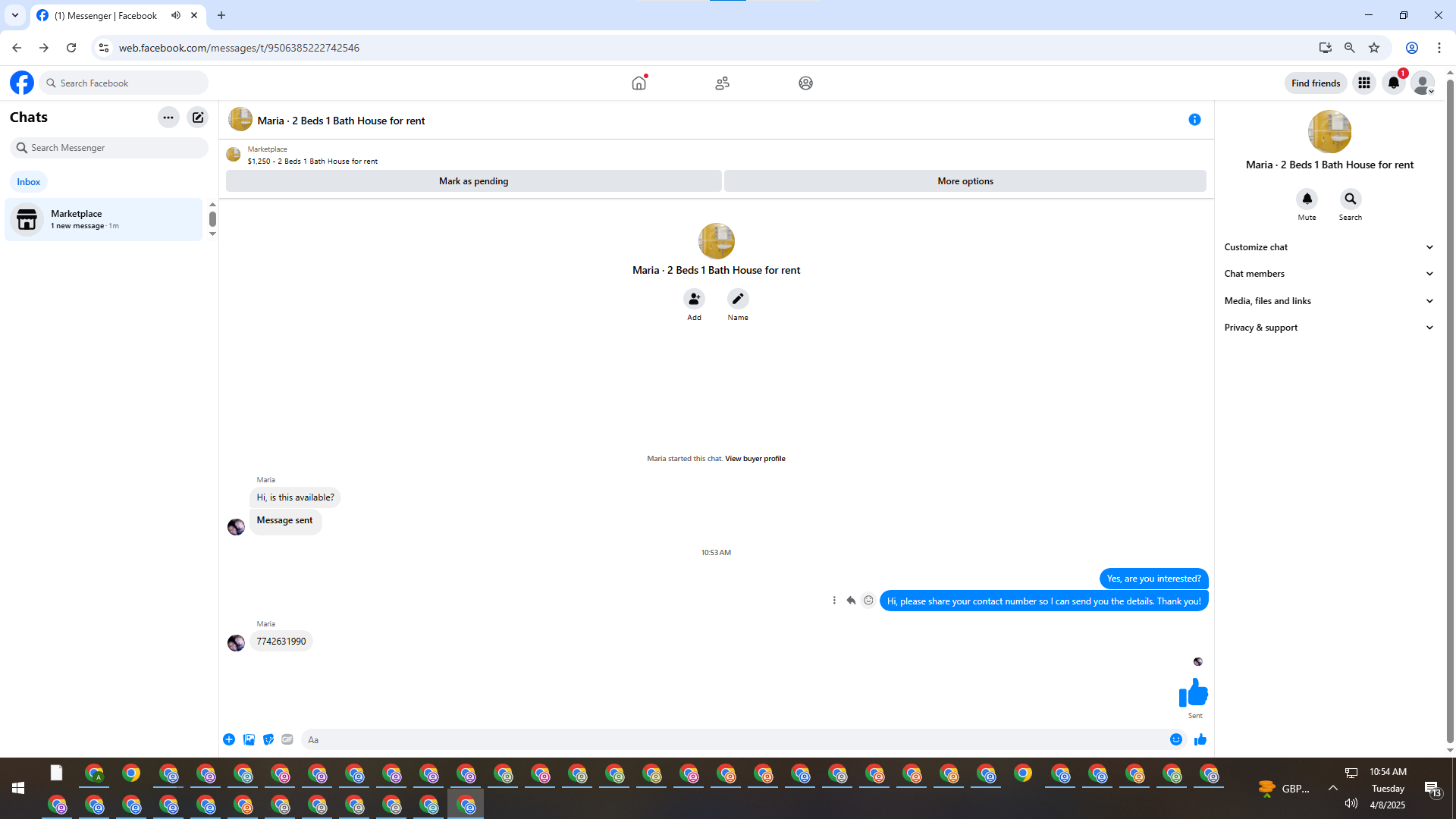Mute the browser tab audio icon
The height and width of the screenshot is (819, 1456).
point(176,15)
